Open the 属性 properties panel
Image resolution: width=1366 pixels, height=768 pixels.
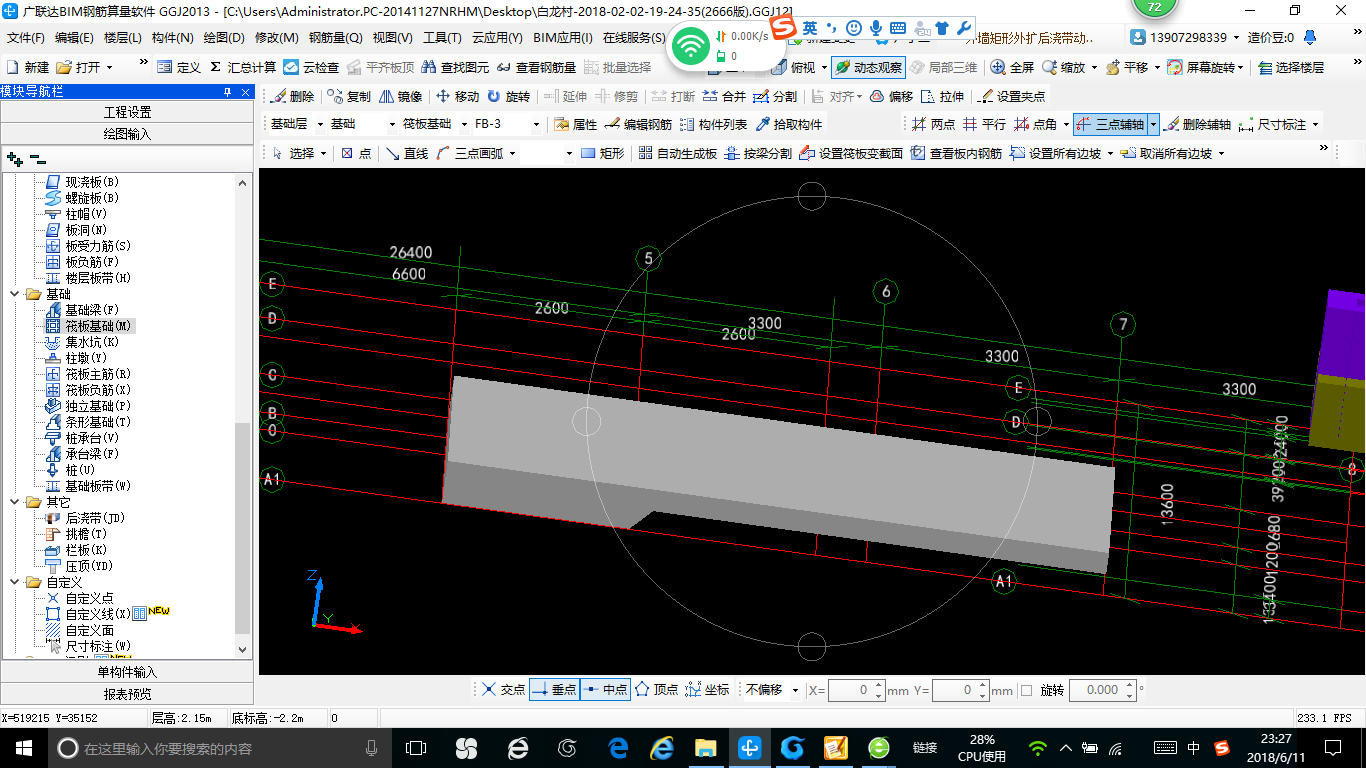click(575, 124)
